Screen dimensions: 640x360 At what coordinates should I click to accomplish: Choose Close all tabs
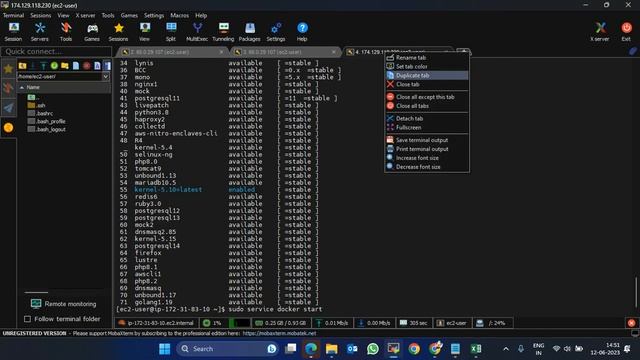click(x=427, y=106)
